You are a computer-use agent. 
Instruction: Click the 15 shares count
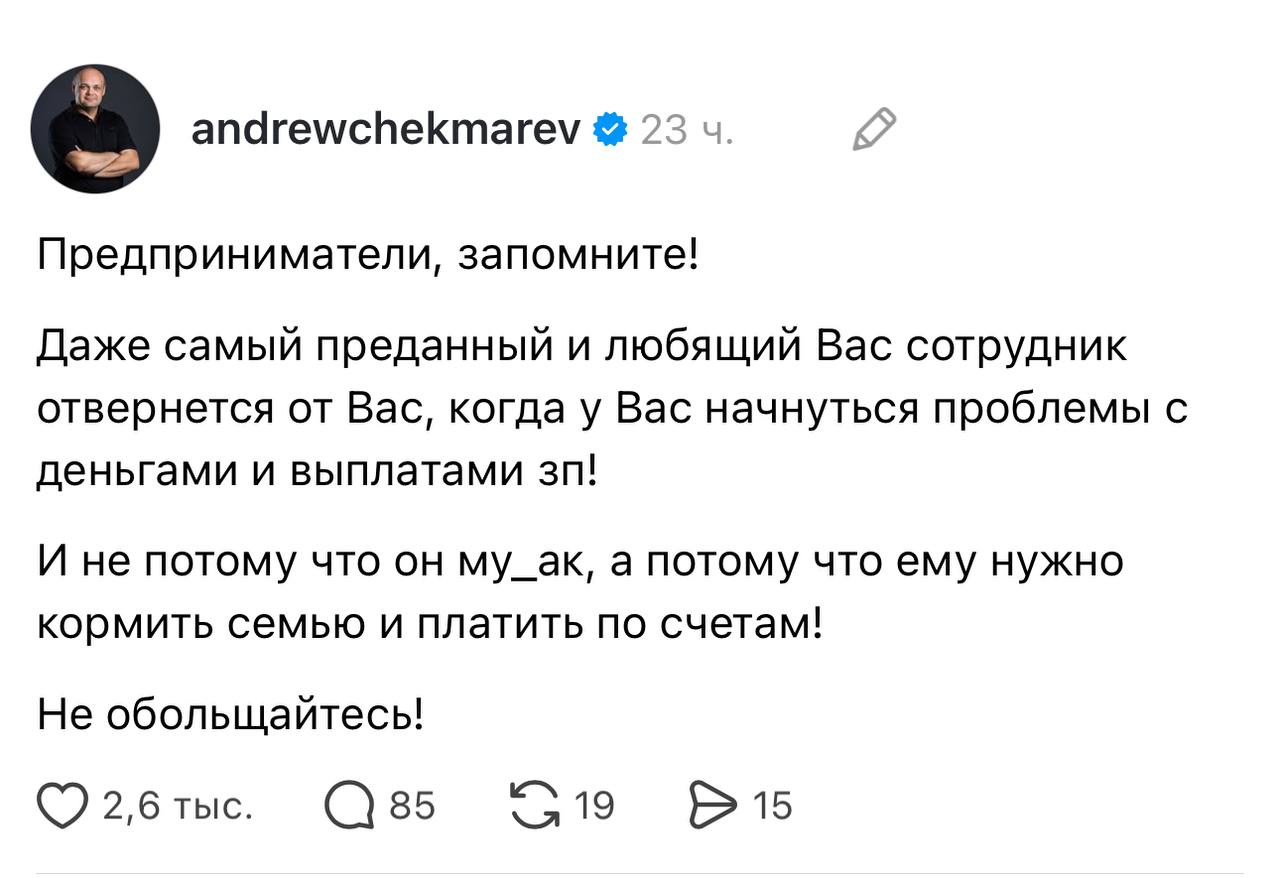tap(771, 805)
